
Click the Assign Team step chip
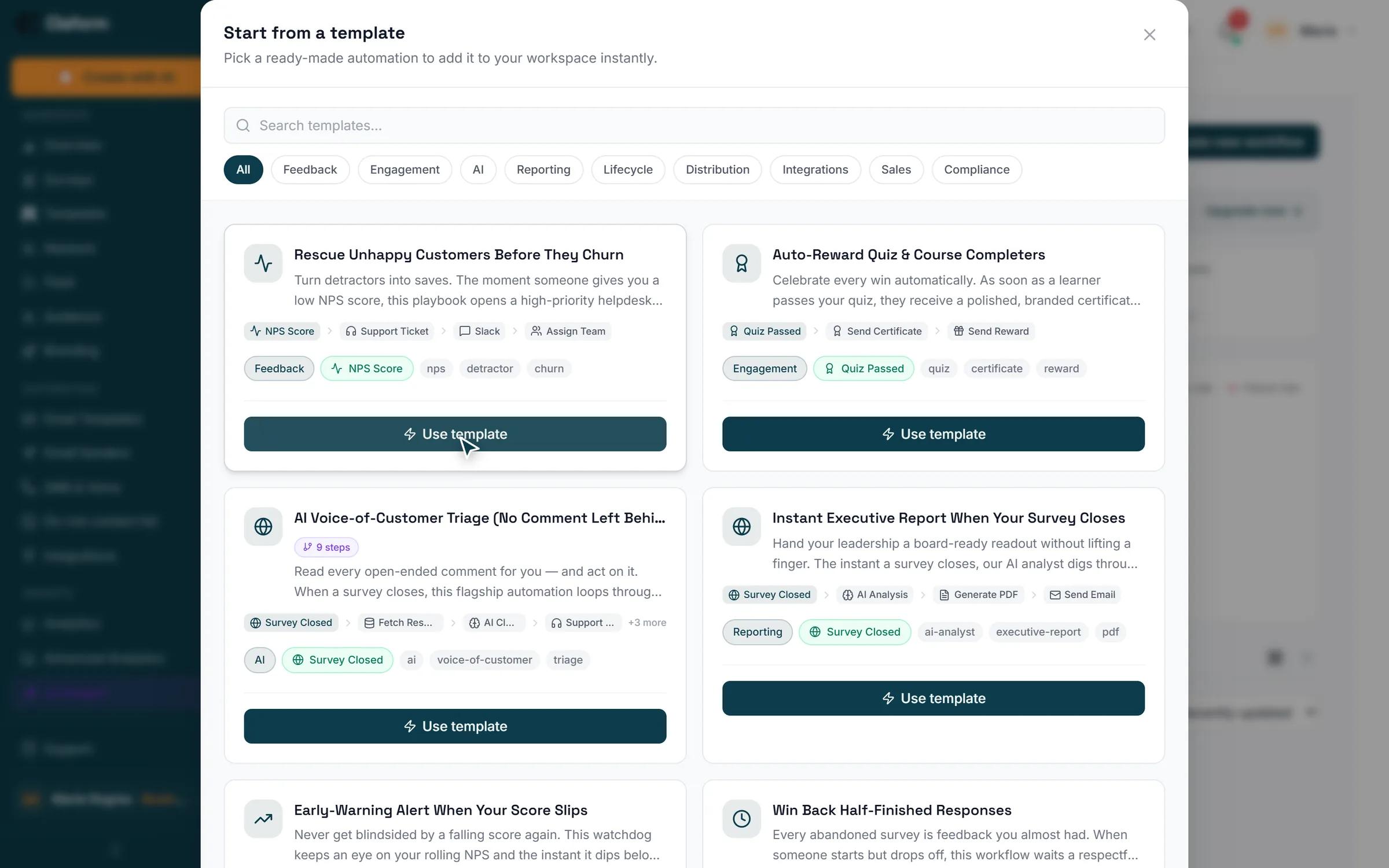(568, 331)
